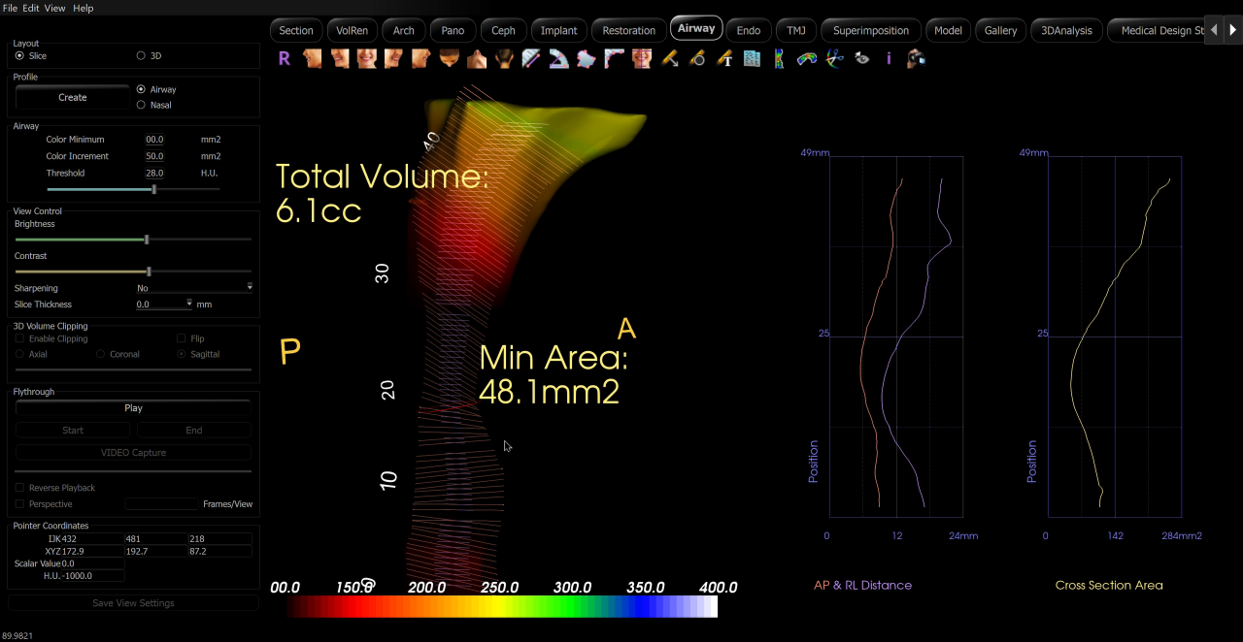The image size is (1243, 642).
Task: Choose the Nasal profile option
Action: point(141,105)
